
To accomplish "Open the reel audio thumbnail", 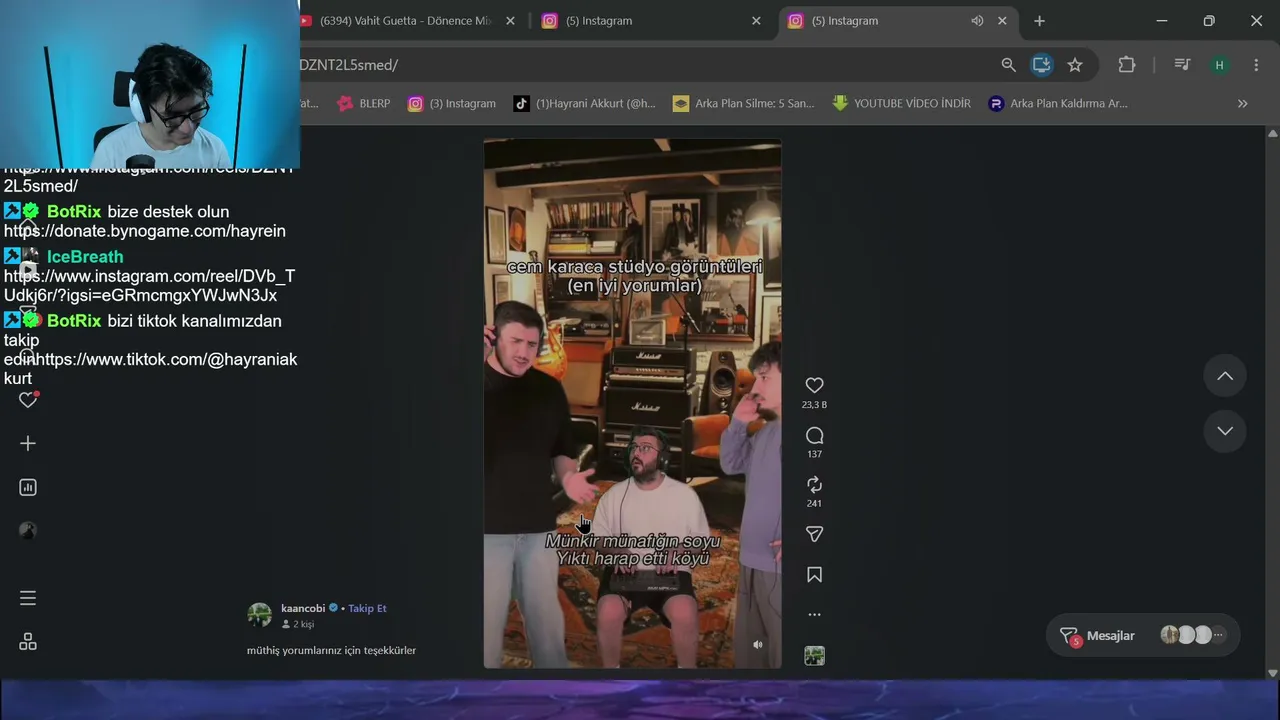I will pos(814,656).
